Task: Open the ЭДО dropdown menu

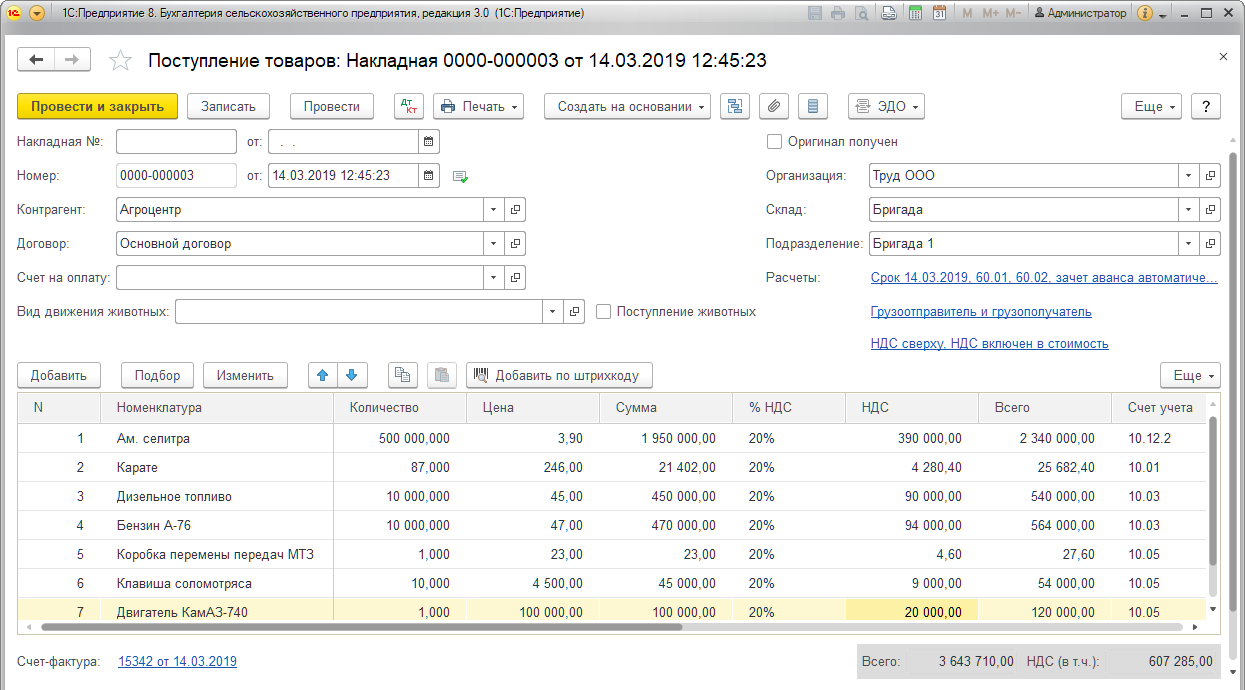Action: pos(886,107)
